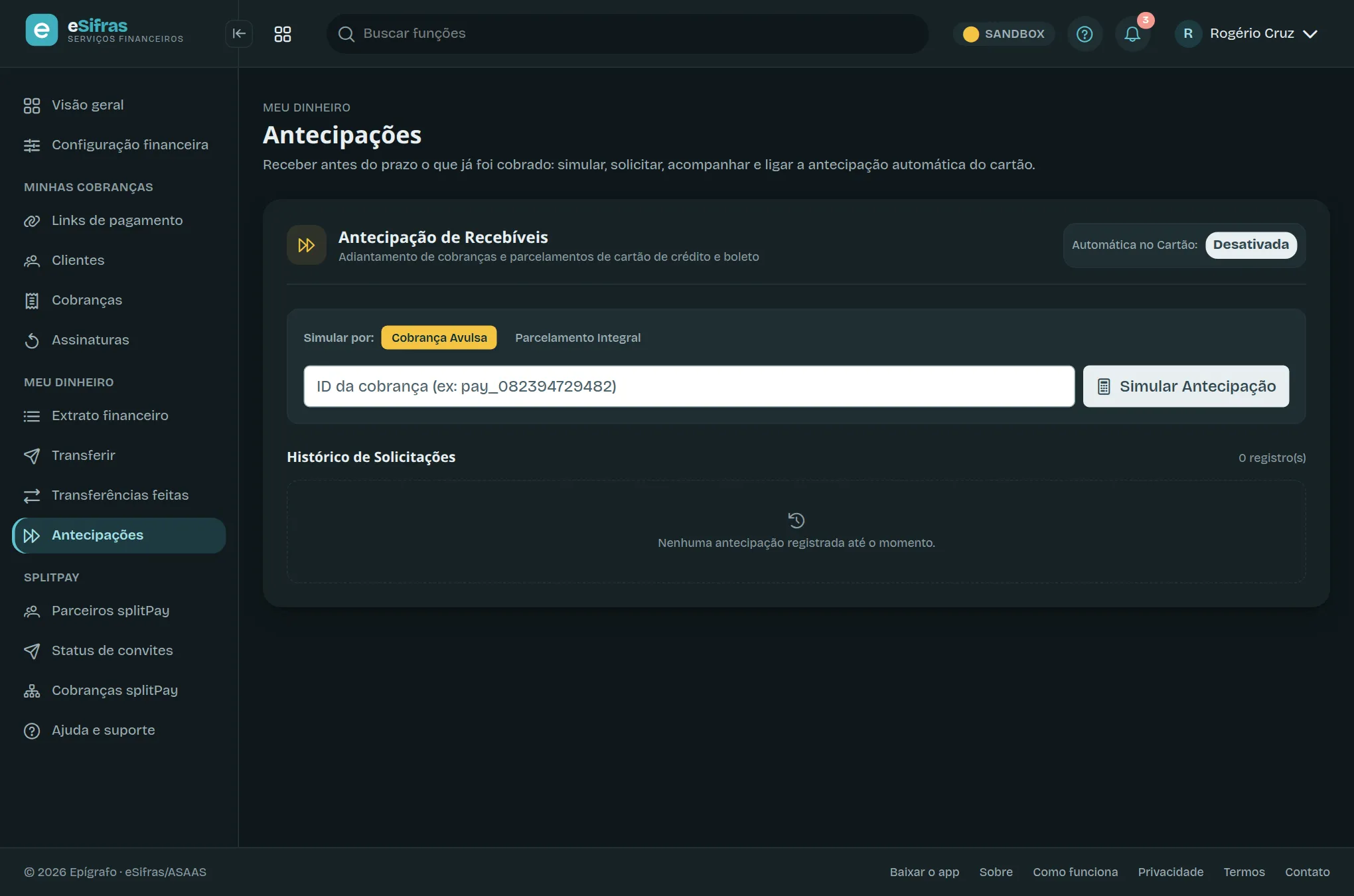The width and height of the screenshot is (1354, 896).
Task: Click the Extrato financeiro list icon
Action: 32,416
